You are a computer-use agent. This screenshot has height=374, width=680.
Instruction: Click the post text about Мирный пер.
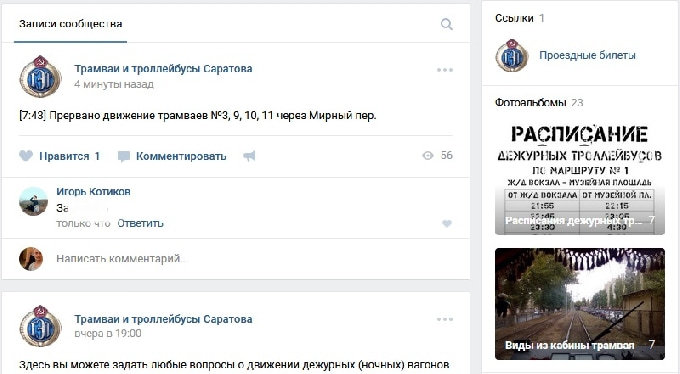tap(198, 115)
